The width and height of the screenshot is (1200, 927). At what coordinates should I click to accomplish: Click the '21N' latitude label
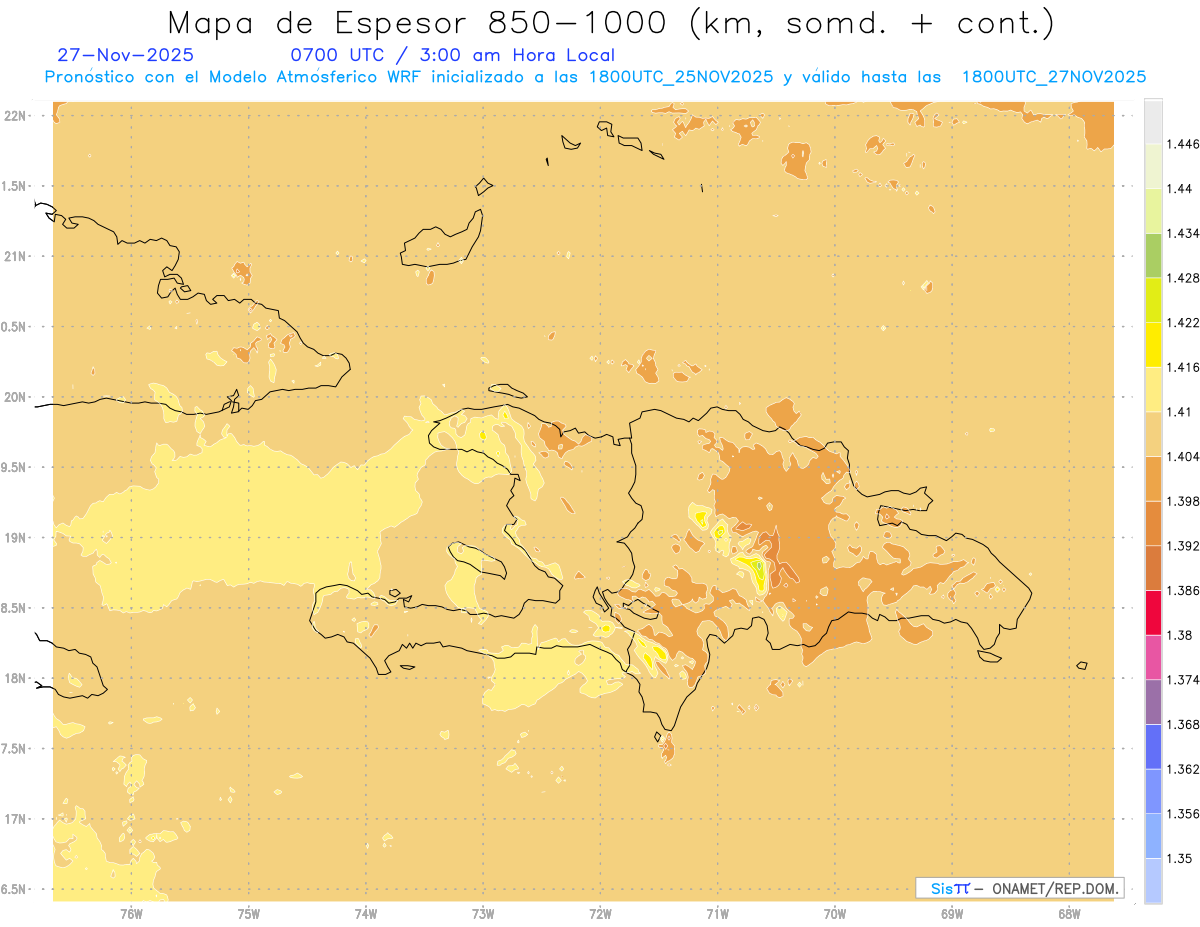pos(15,256)
